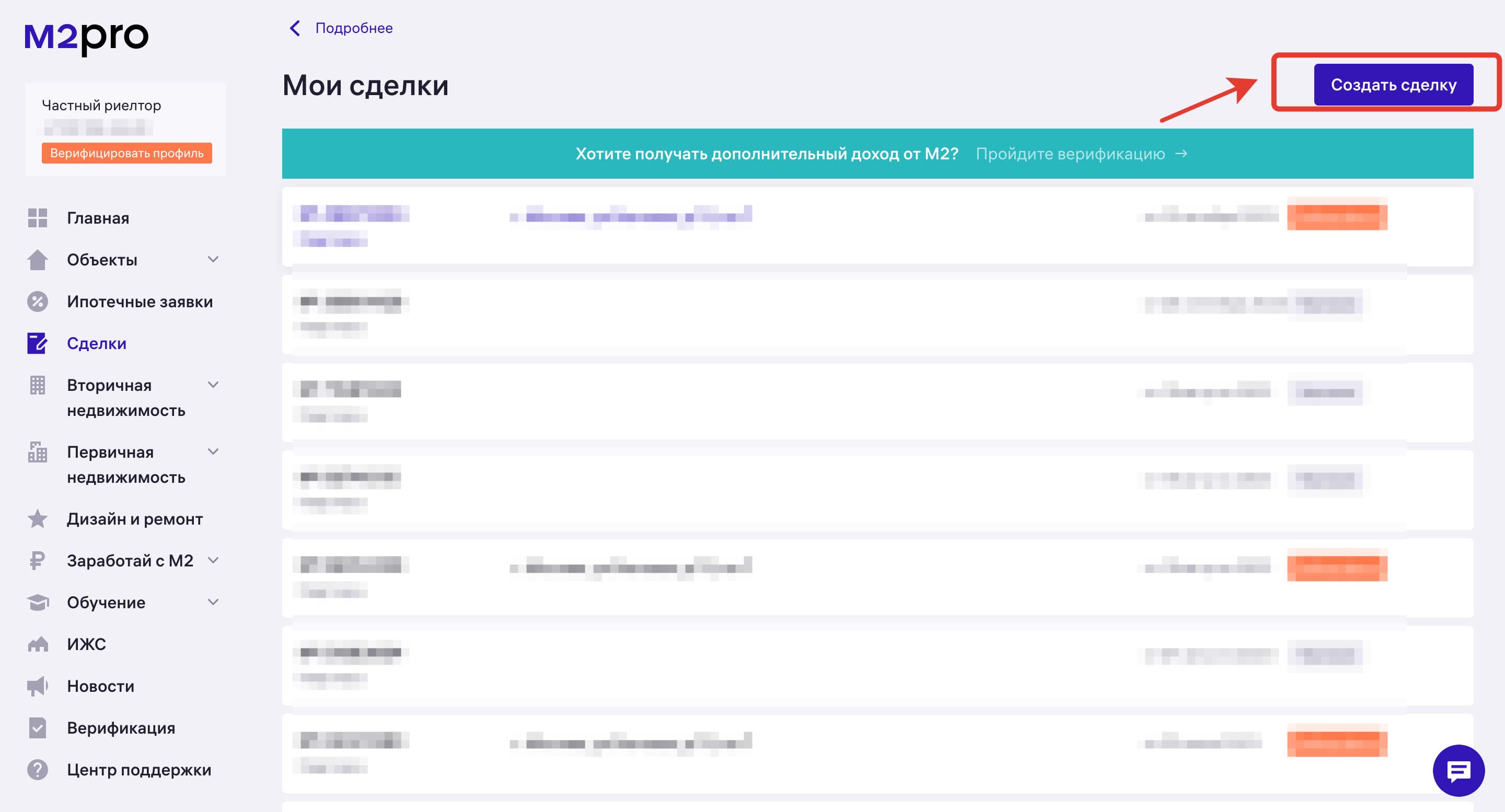Click the Центр поддержки question mark icon

coord(38,769)
